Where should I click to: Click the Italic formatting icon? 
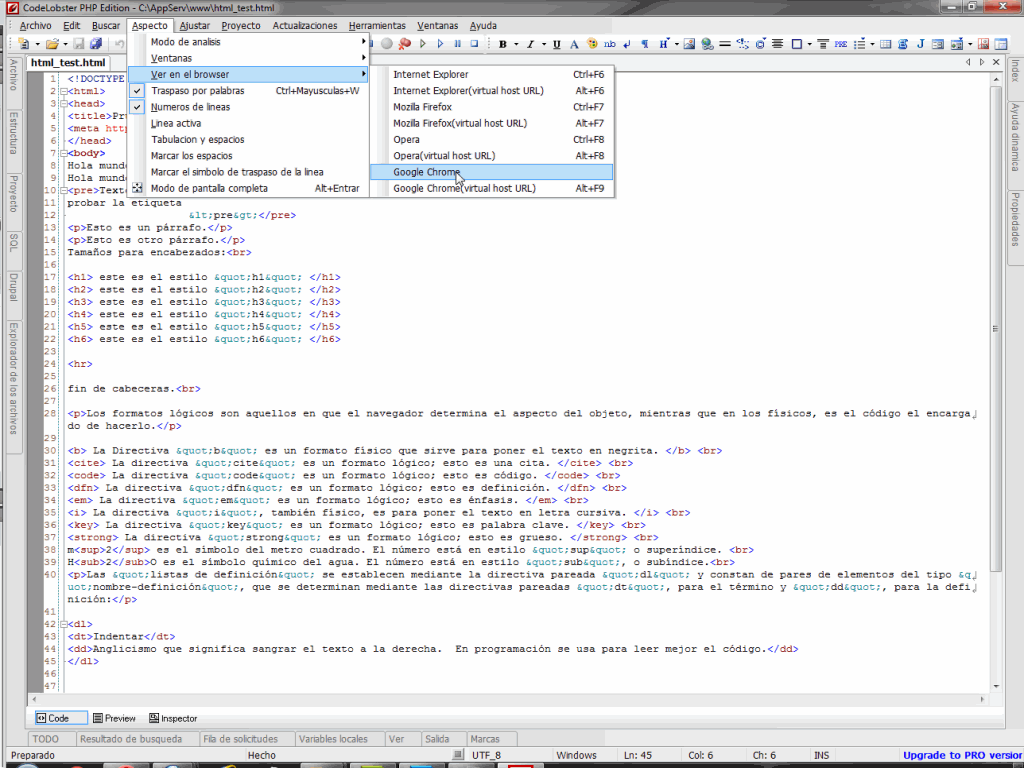tap(529, 44)
